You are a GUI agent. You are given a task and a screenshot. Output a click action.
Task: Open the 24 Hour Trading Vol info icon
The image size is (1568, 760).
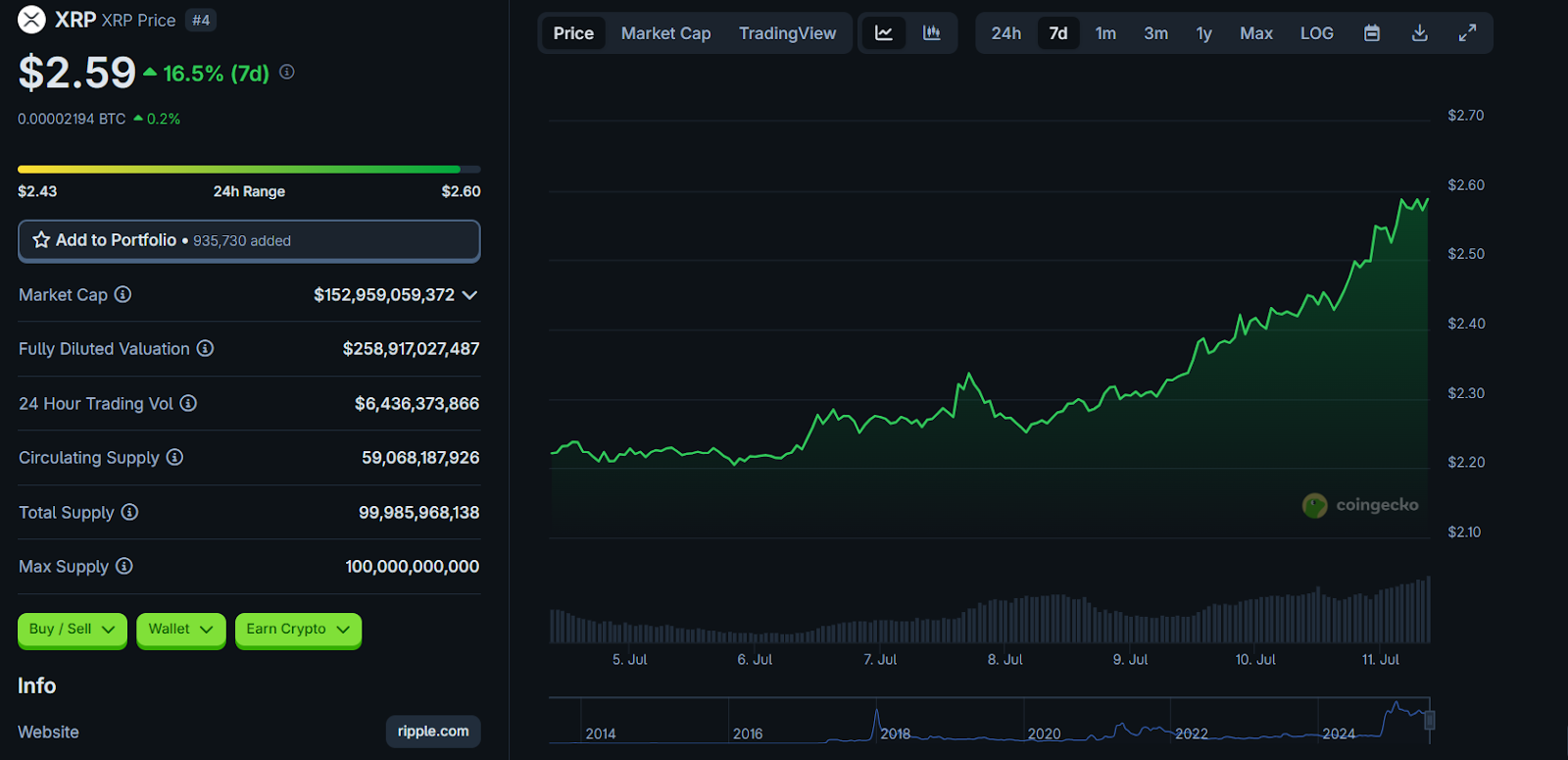[188, 403]
